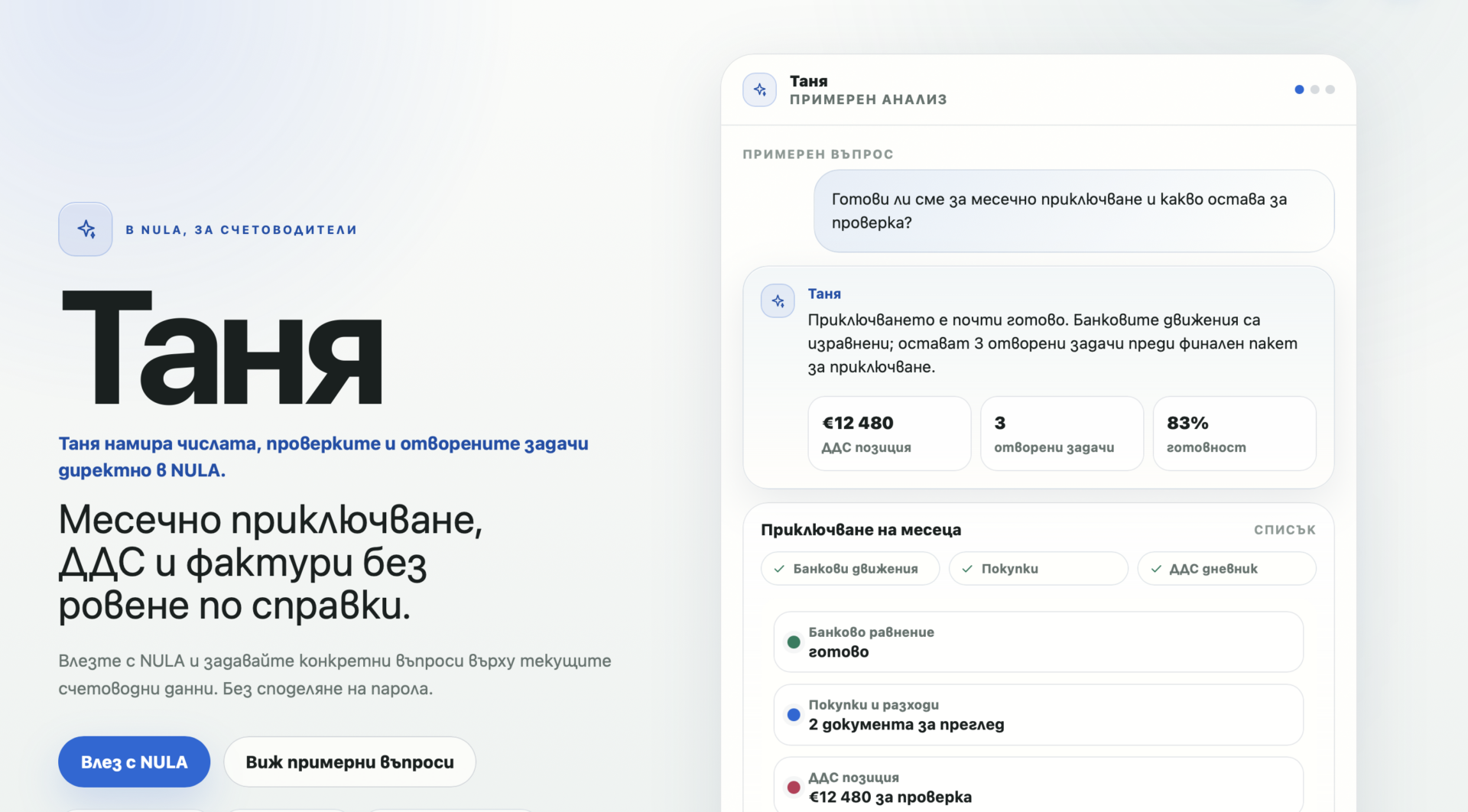
Task: Click the checkmark in the Покупки chip
Action: click(967, 569)
